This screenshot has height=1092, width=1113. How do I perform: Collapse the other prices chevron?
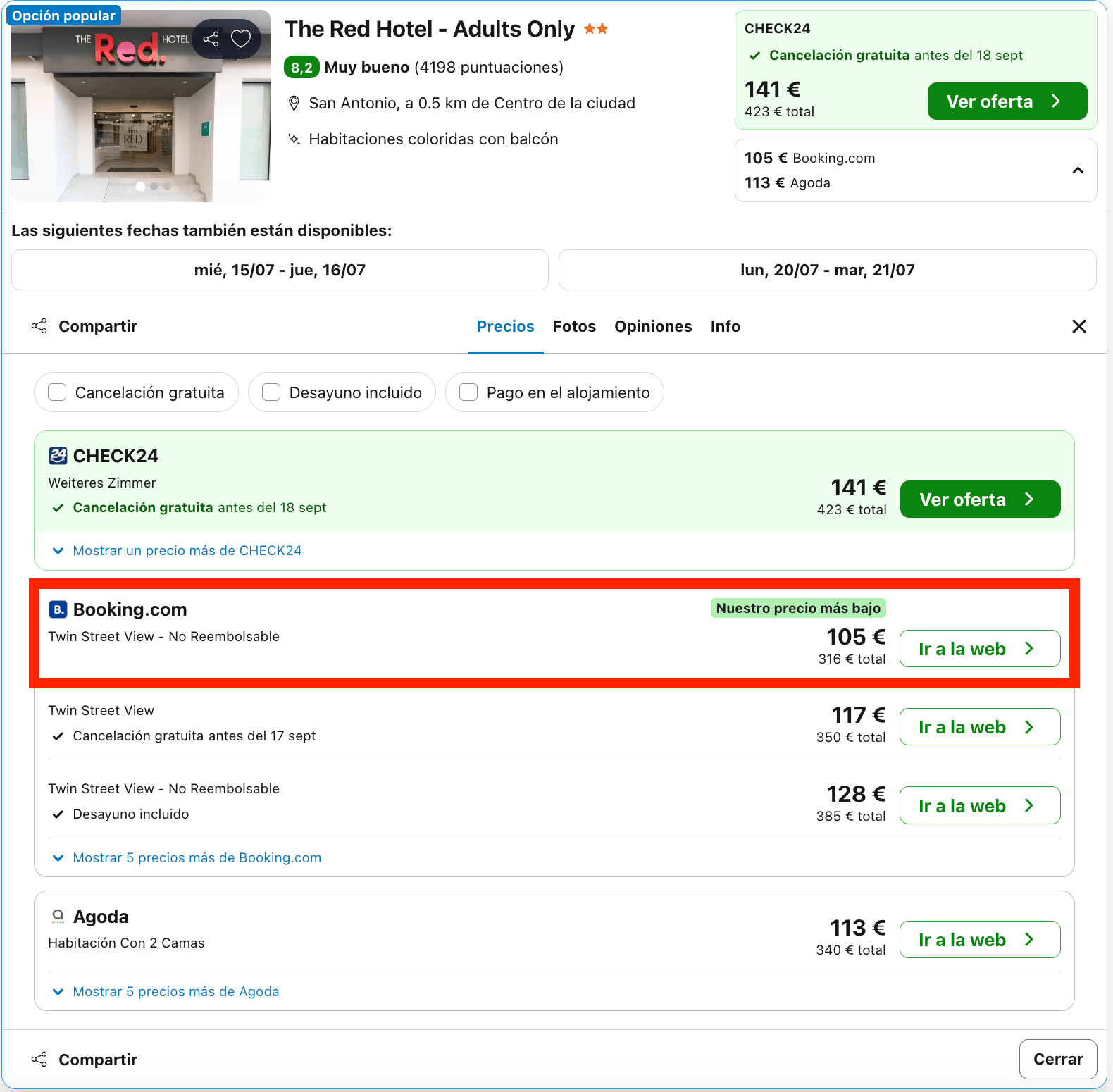point(1078,170)
